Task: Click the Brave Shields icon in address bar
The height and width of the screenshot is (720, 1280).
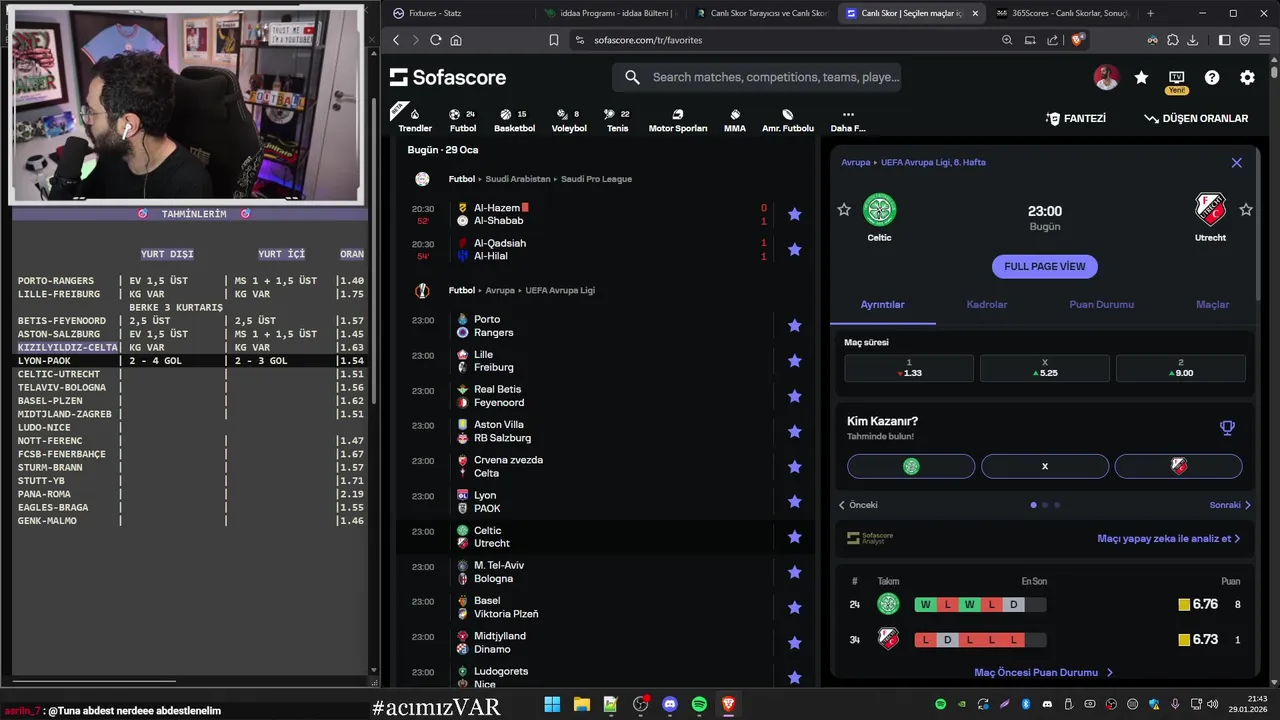Action: (x=1077, y=40)
